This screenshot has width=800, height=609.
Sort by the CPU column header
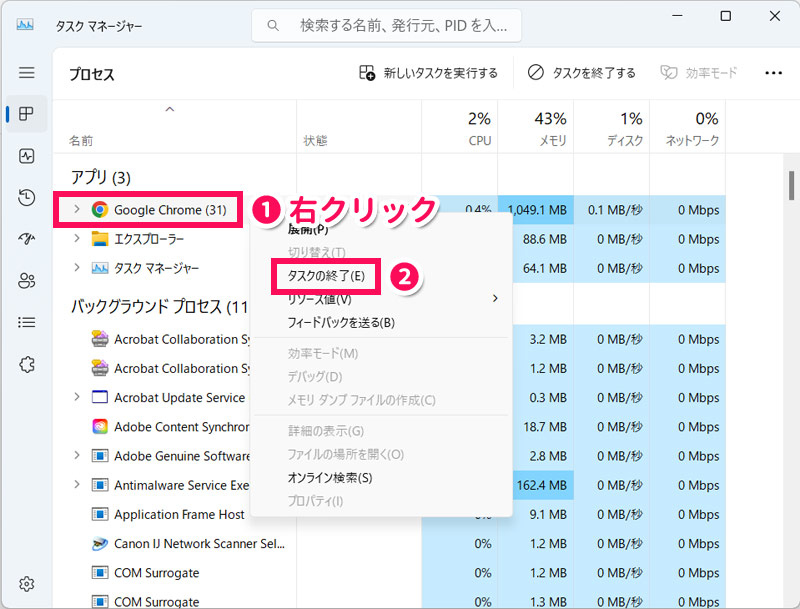[x=459, y=128]
